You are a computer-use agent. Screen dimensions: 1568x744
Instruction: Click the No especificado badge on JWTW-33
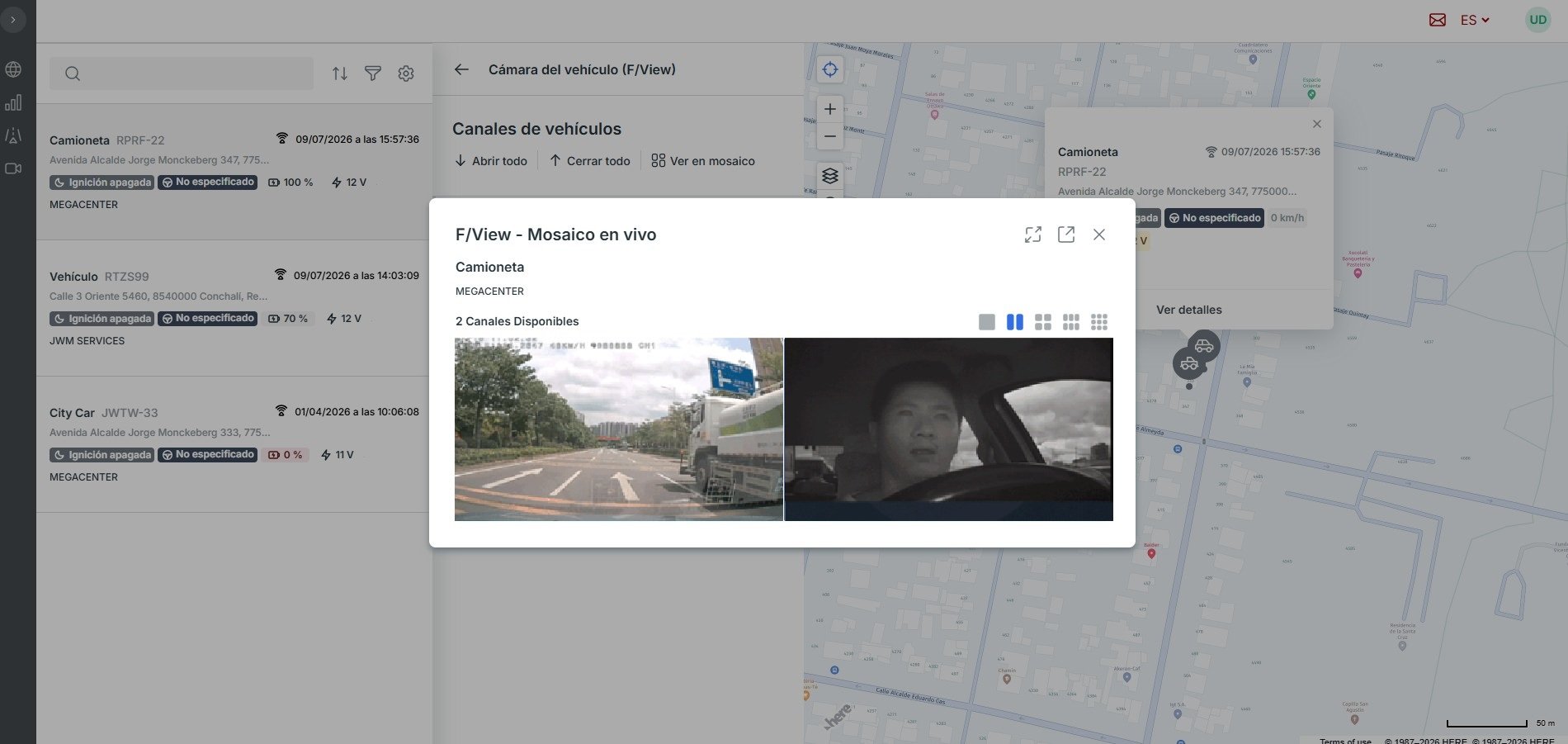pyautogui.click(x=207, y=455)
